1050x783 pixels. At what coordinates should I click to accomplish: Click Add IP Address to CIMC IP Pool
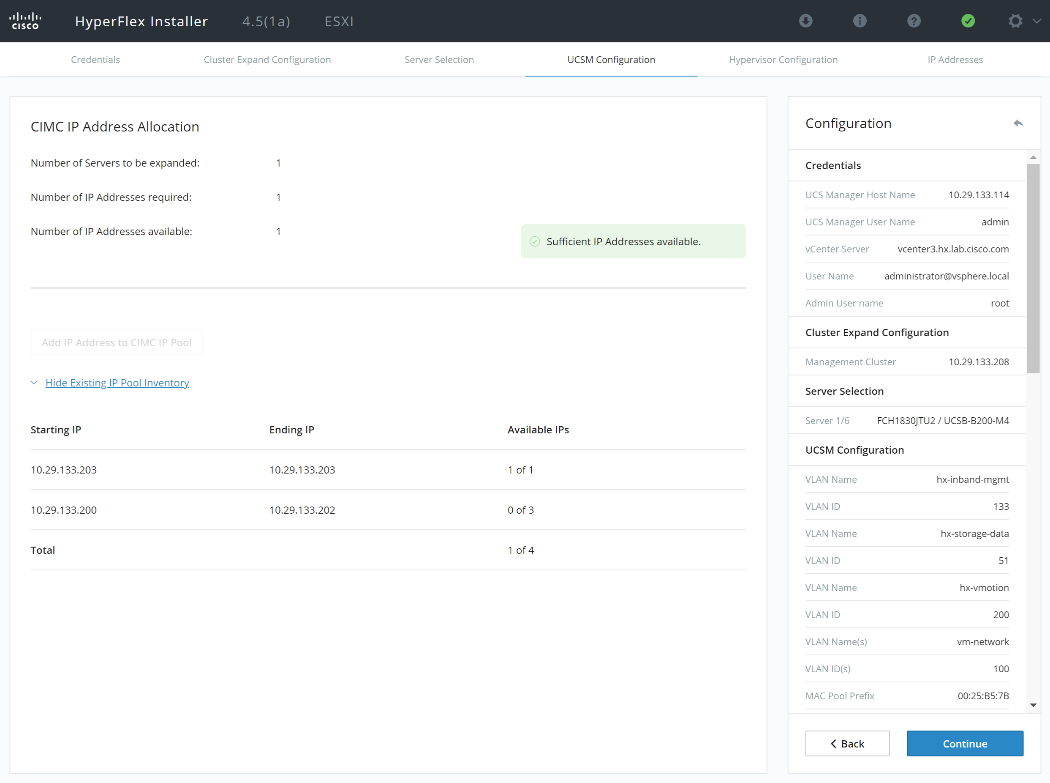(117, 342)
